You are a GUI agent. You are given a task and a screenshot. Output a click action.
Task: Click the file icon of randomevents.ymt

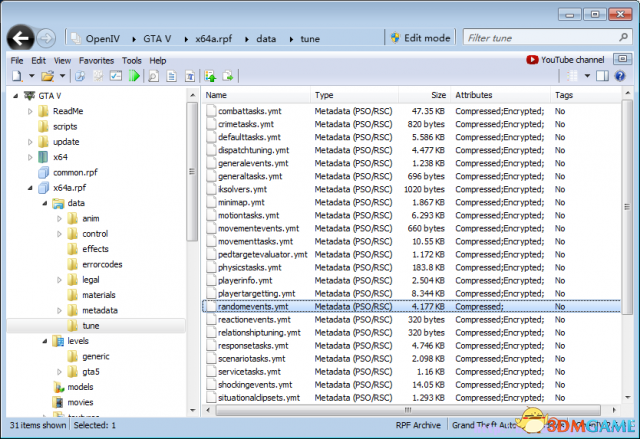pos(211,306)
